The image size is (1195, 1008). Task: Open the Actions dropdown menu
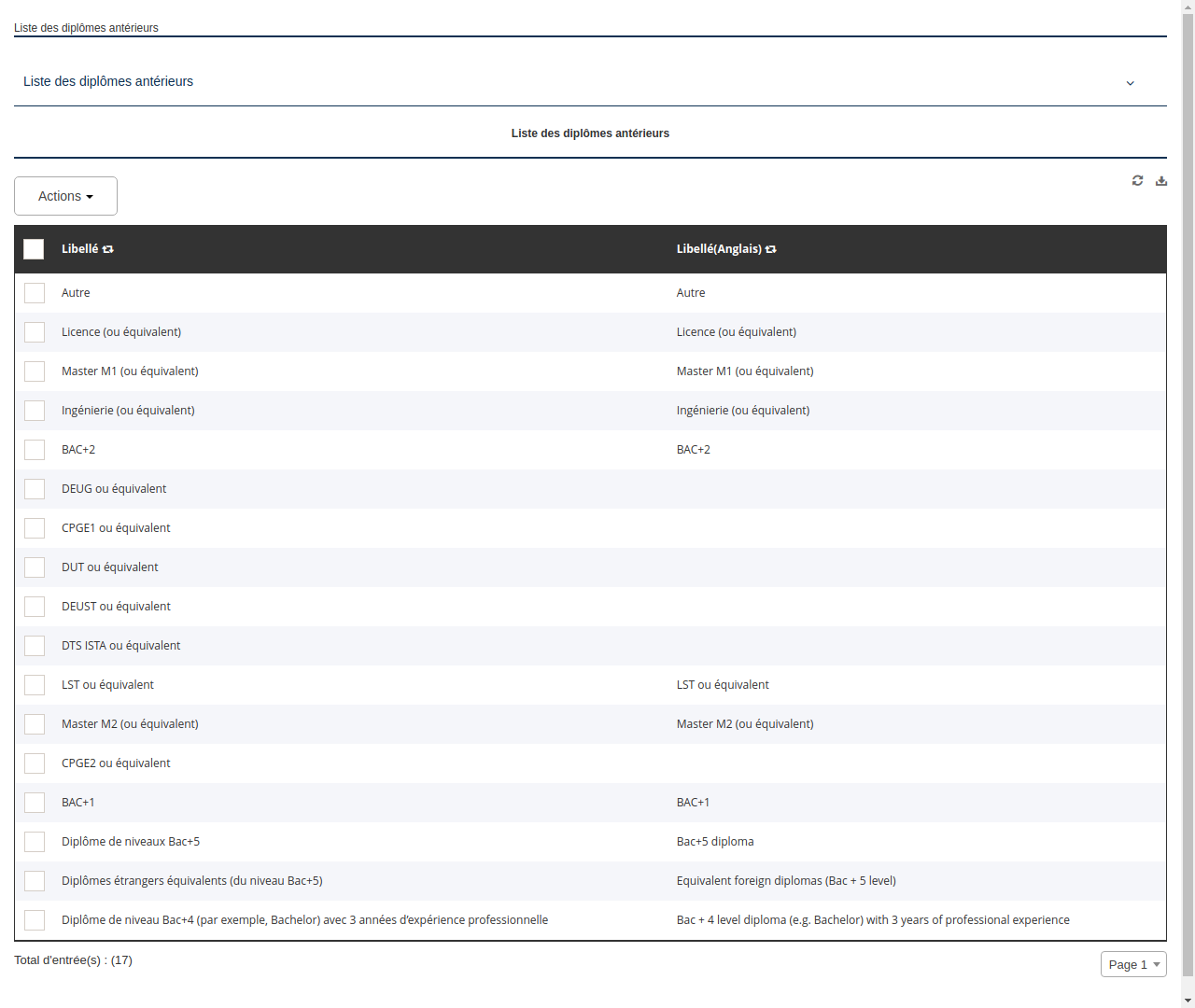coord(65,196)
